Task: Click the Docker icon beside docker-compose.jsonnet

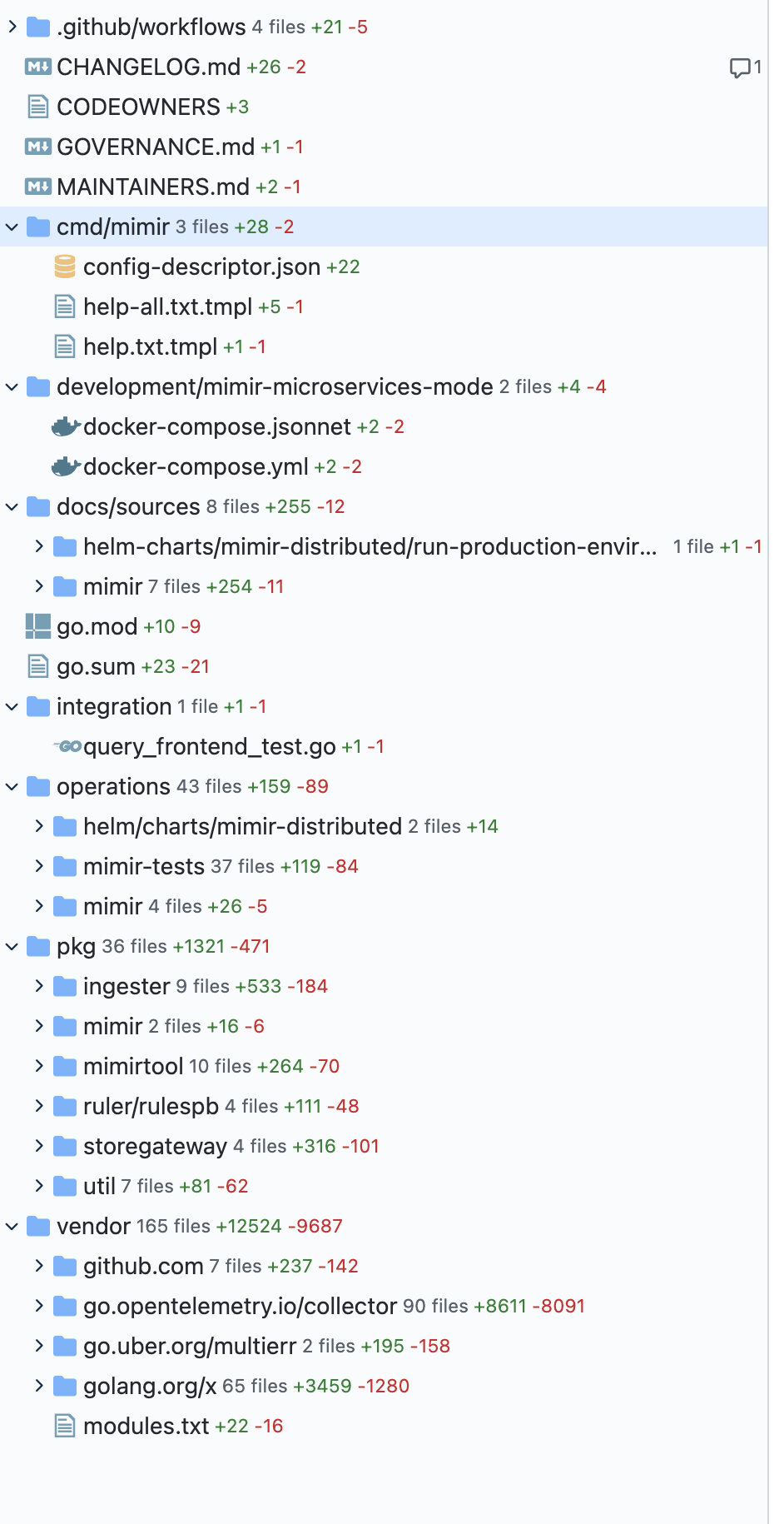Action: coord(67,426)
